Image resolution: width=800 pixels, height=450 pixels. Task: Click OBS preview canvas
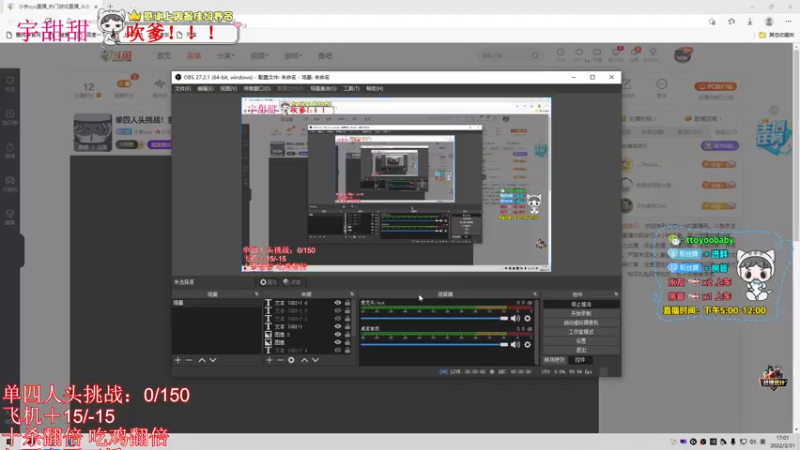396,184
